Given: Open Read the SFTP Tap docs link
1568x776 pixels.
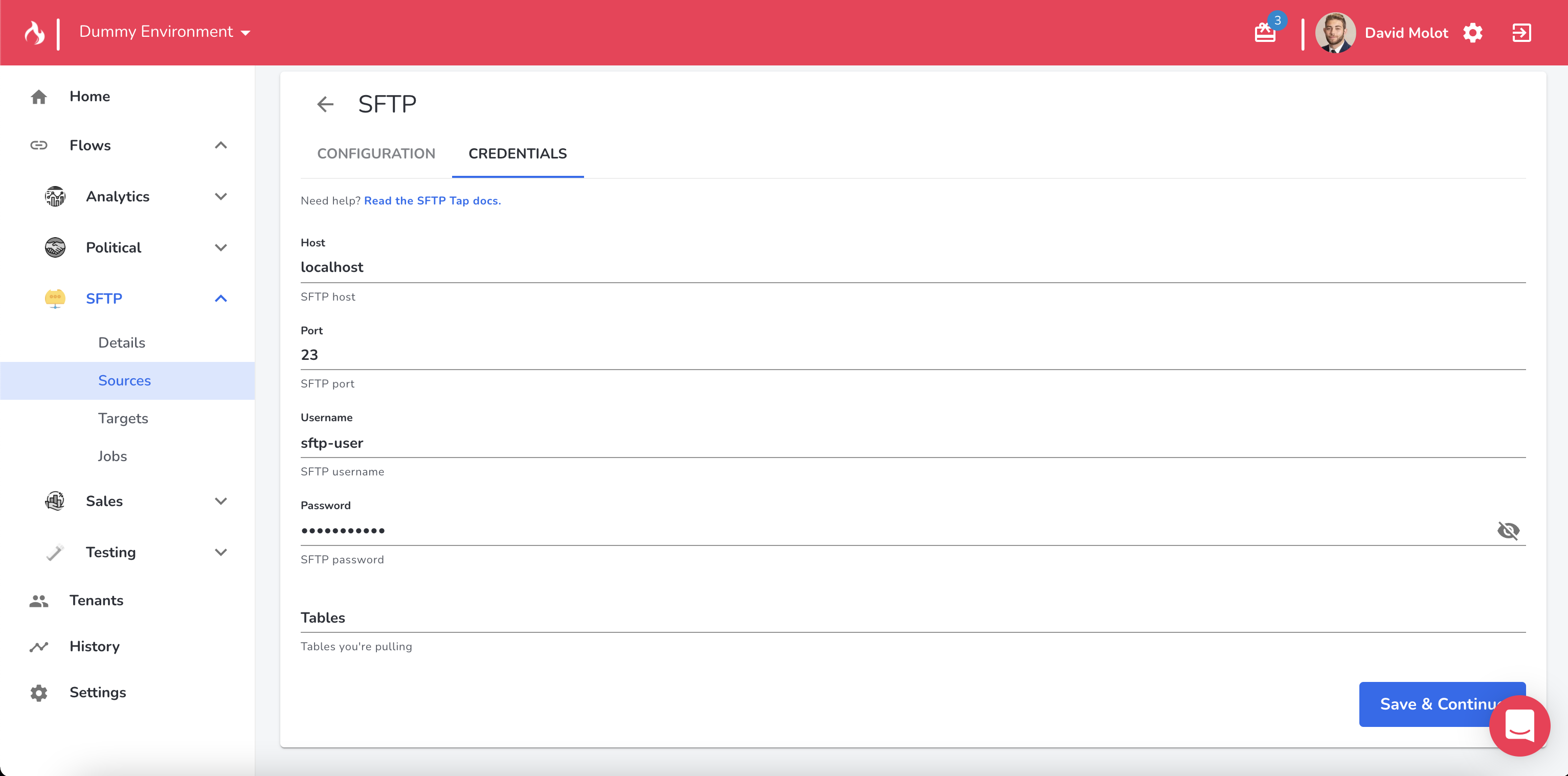Looking at the screenshot, I should coord(432,201).
